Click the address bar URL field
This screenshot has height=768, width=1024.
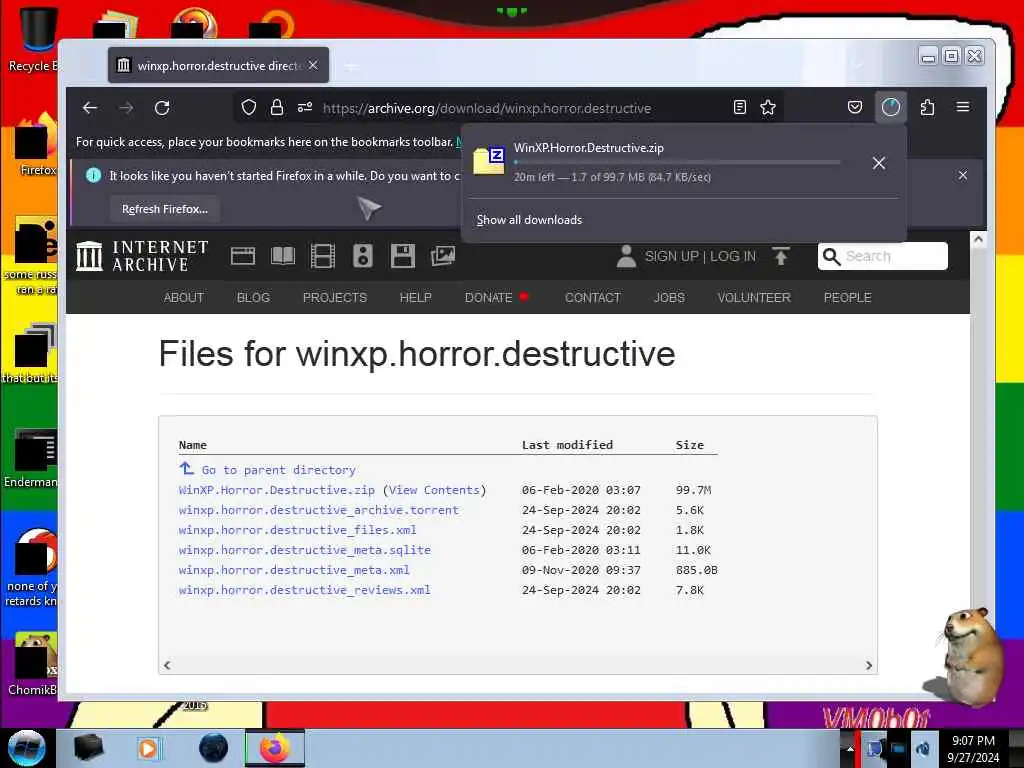pos(487,108)
